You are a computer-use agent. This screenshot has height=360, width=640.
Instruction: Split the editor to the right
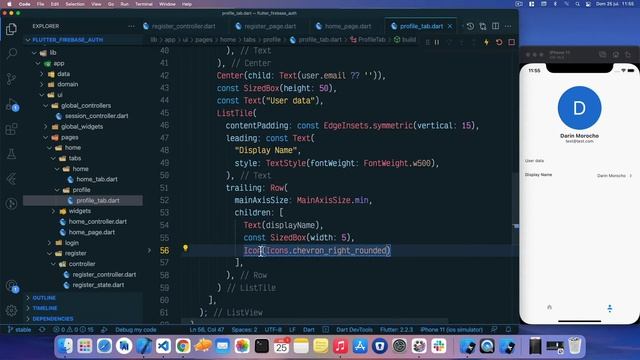pos(496,26)
